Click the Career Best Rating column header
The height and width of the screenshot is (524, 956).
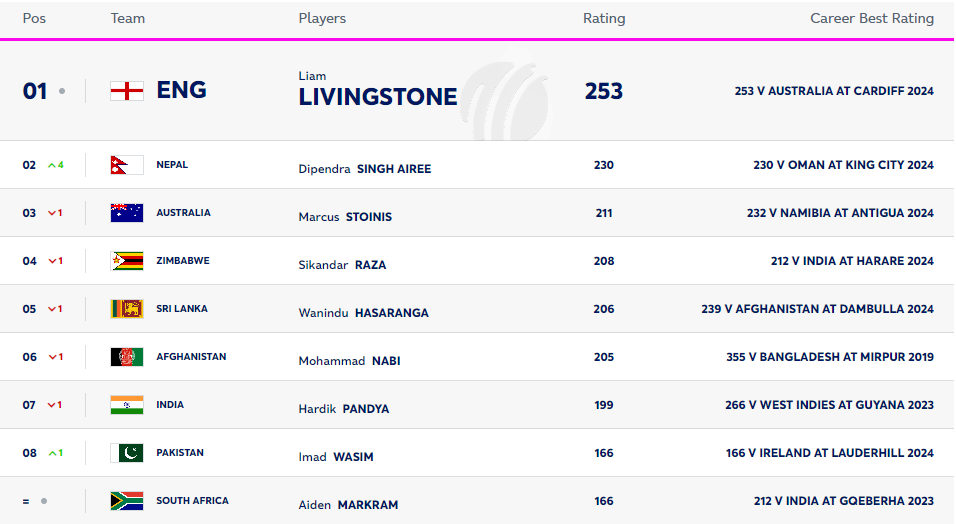pos(871,18)
